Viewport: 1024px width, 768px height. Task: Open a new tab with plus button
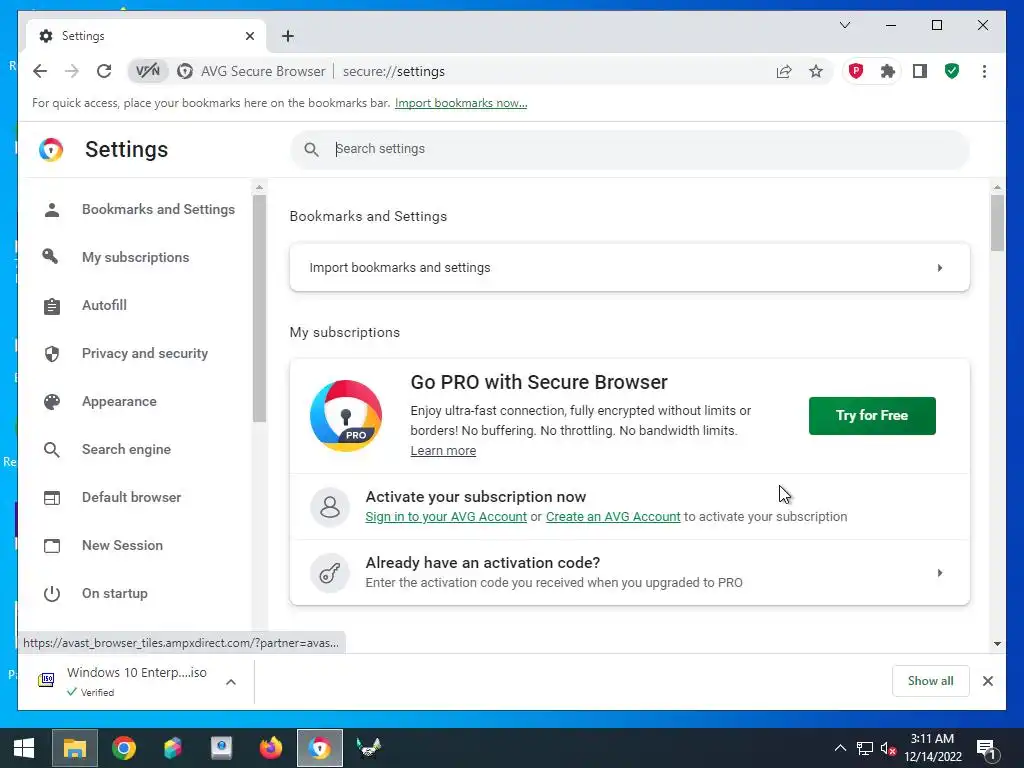point(288,36)
